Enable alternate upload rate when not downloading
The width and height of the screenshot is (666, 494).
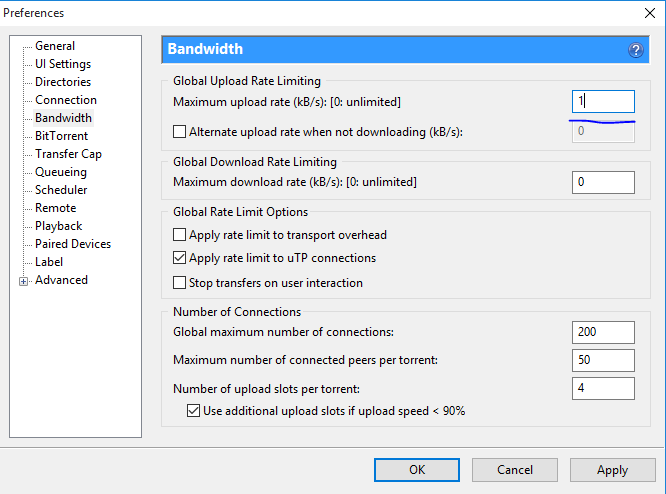tap(180, 131)
